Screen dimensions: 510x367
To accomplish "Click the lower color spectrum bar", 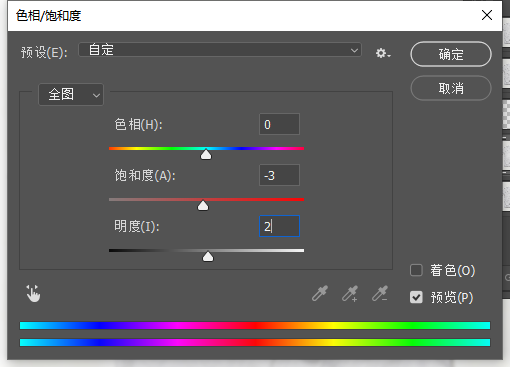I will pos(255,342).
